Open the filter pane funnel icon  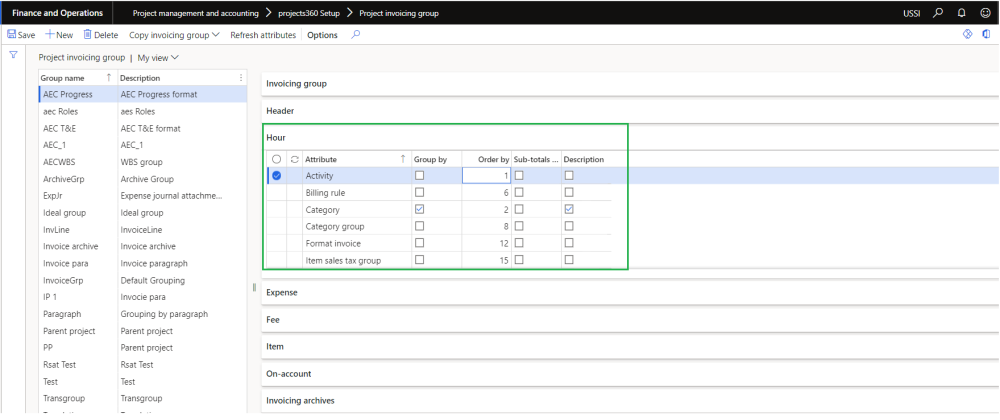13,56
